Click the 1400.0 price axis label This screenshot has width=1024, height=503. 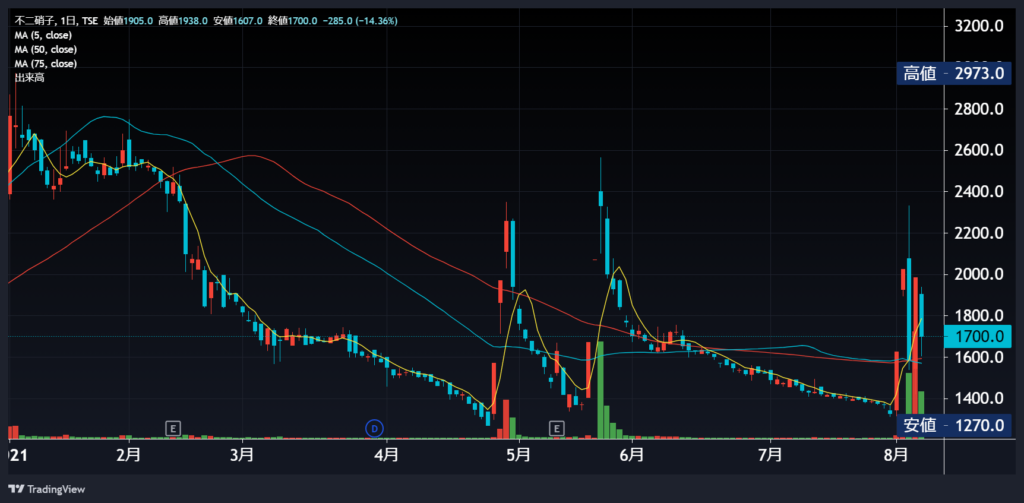tap(978, 398)
